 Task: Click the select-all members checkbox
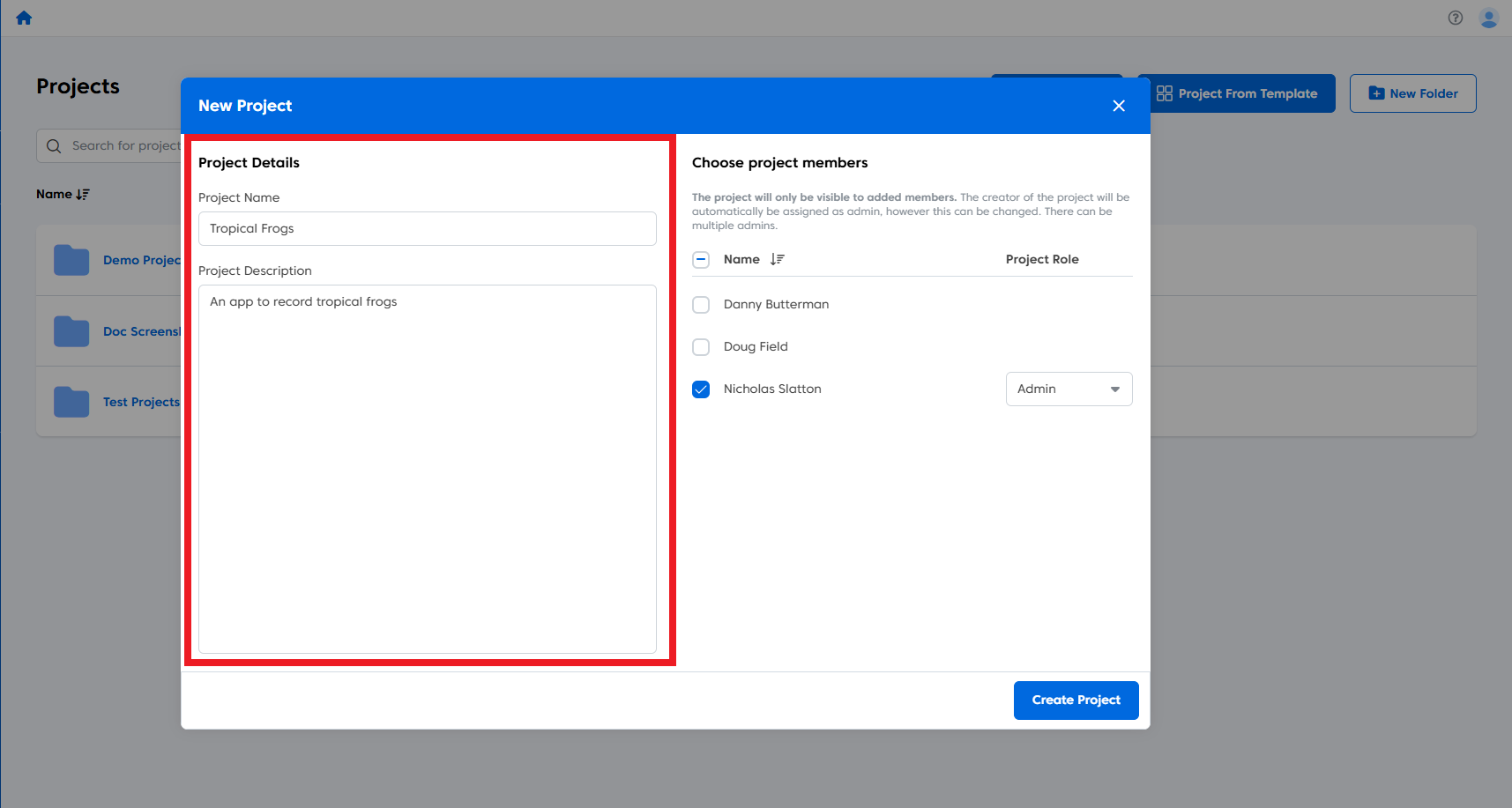click(701, 259)
